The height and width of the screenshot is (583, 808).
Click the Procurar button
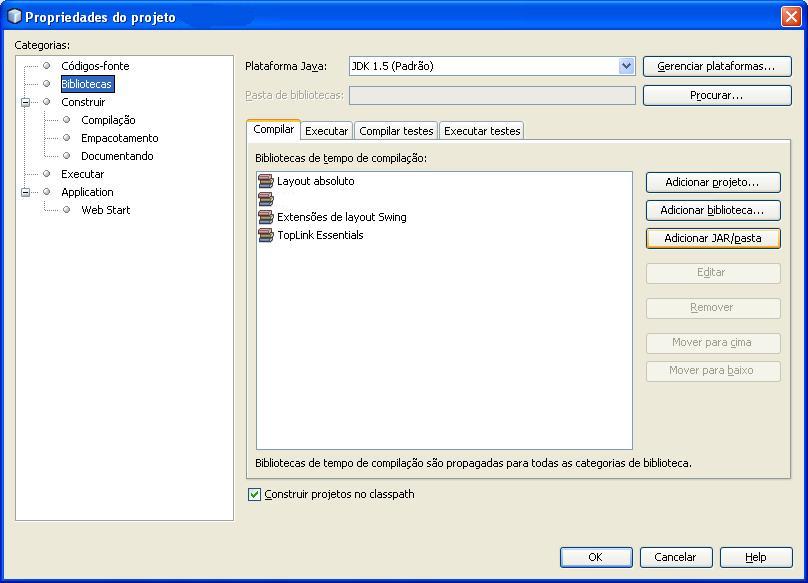(717, 95)
